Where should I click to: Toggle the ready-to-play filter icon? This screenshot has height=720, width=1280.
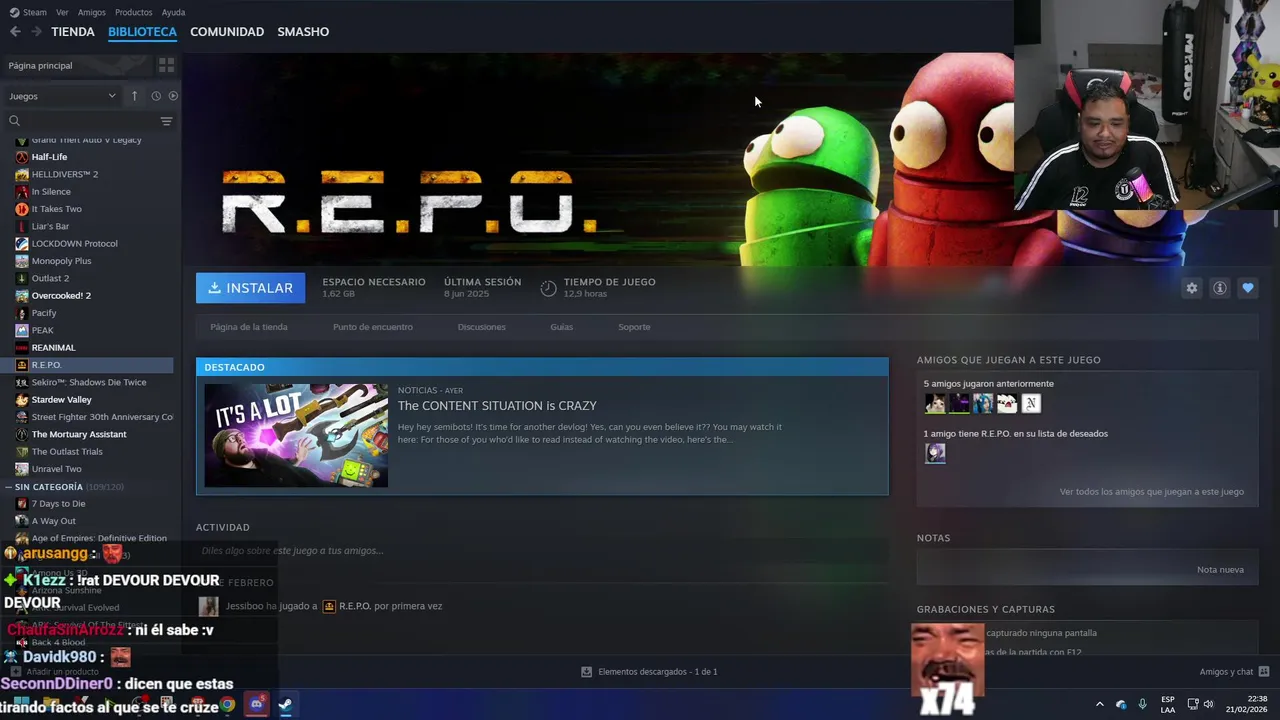pos(173,96)
